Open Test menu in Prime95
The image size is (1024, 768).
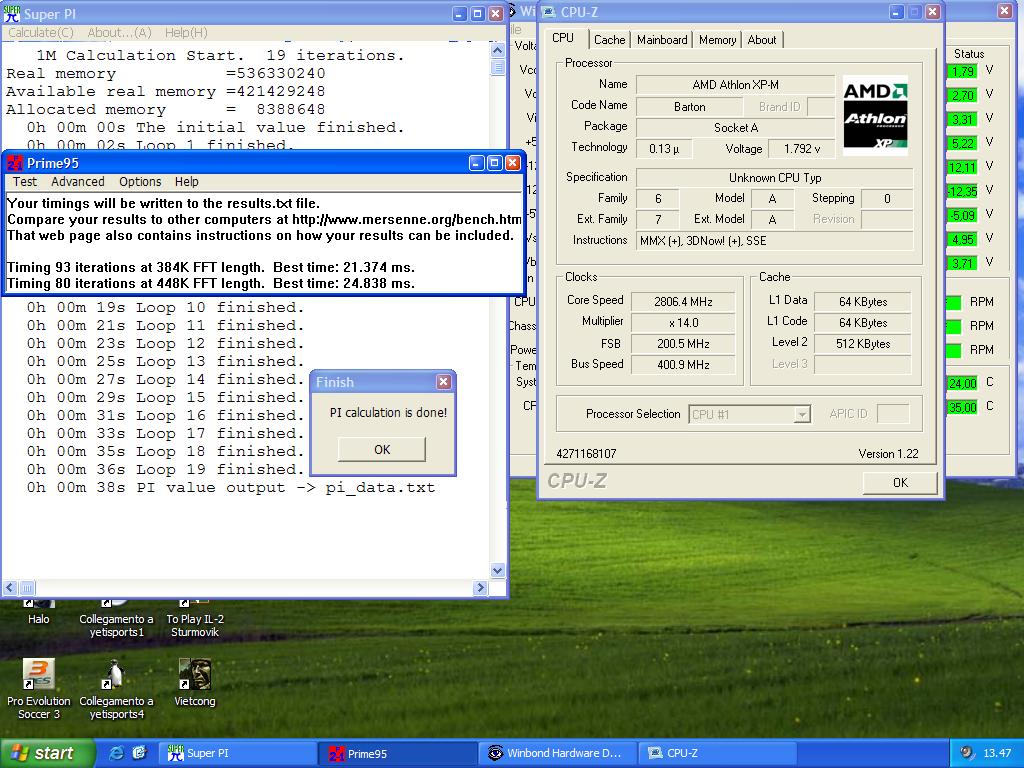[25, 182]
